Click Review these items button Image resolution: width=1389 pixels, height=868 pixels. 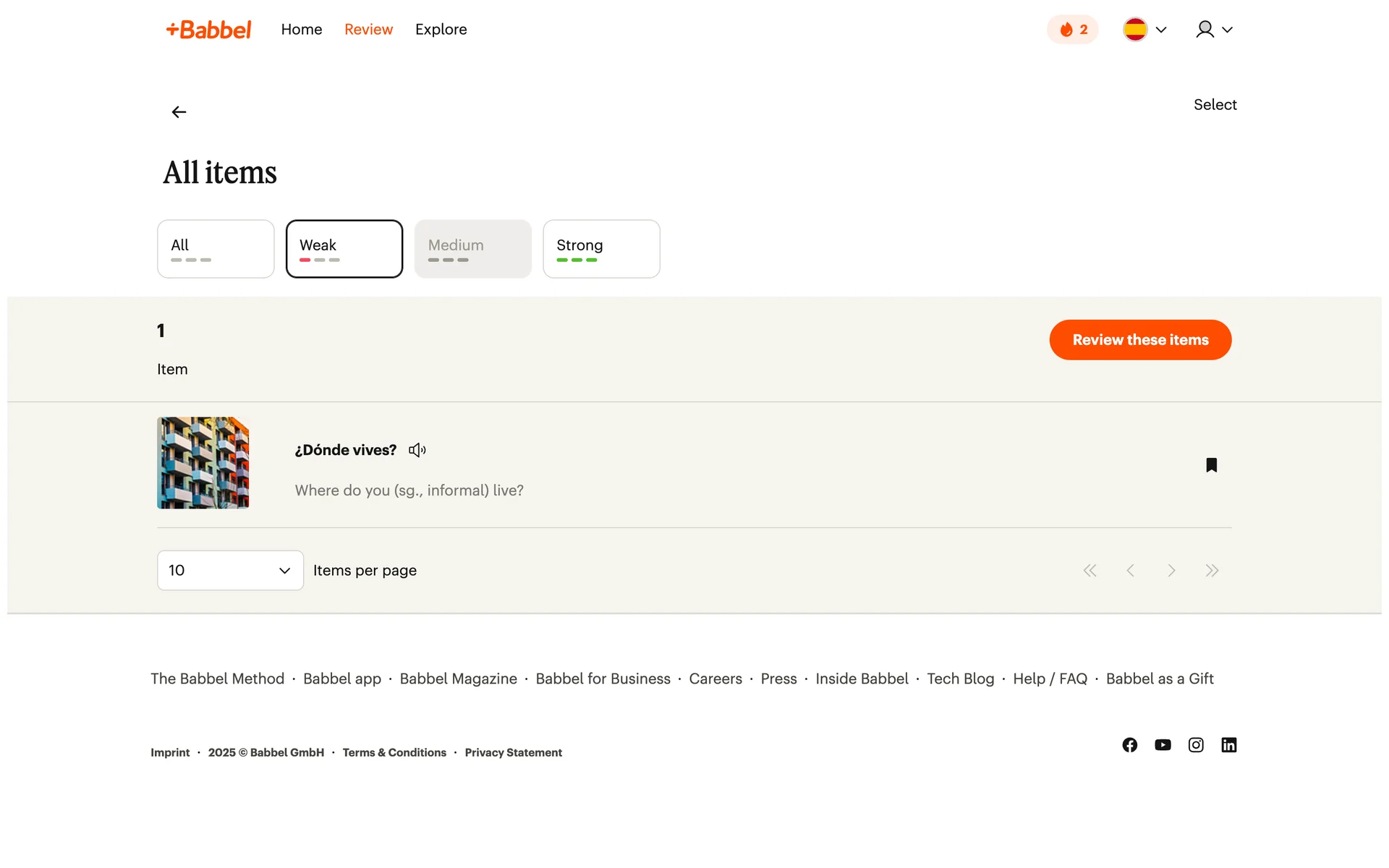[x=1140, y=340]
